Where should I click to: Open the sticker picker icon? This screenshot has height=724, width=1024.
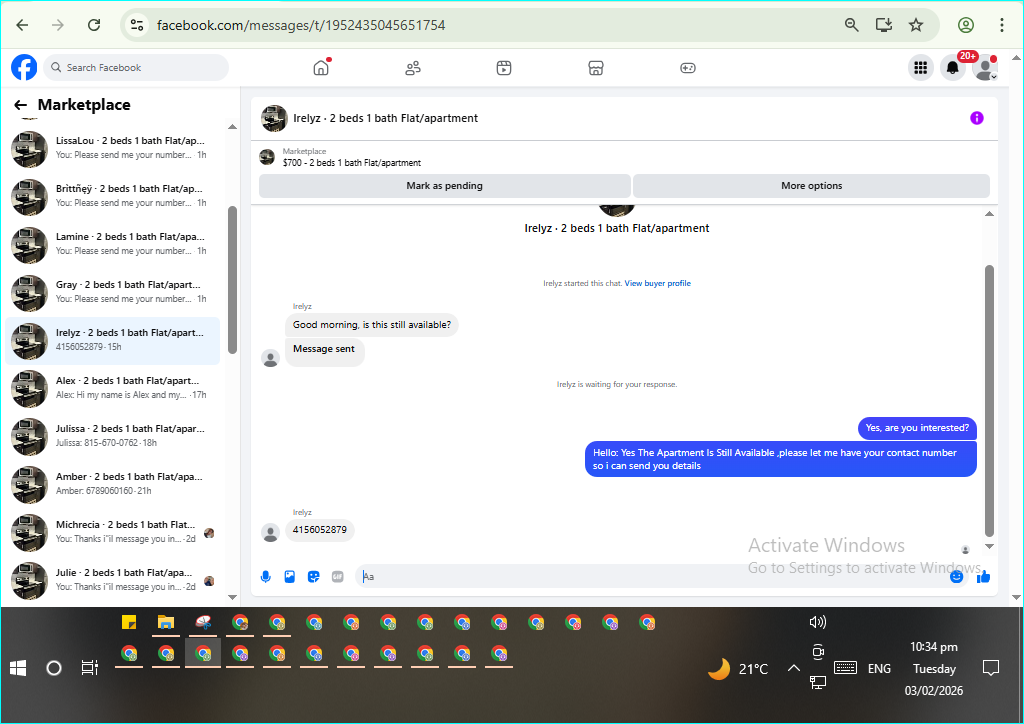pyautogui.click(x=313, y=576)
